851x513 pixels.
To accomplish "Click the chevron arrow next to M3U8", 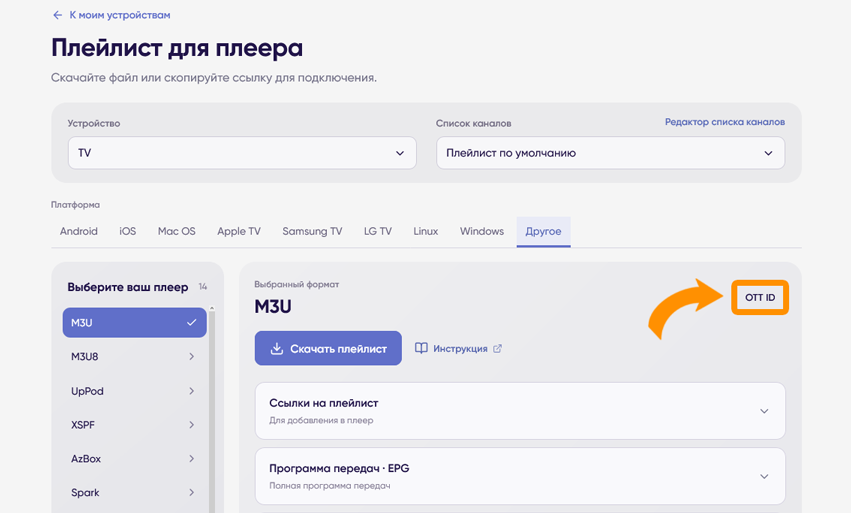I will (x=192, y=357).
